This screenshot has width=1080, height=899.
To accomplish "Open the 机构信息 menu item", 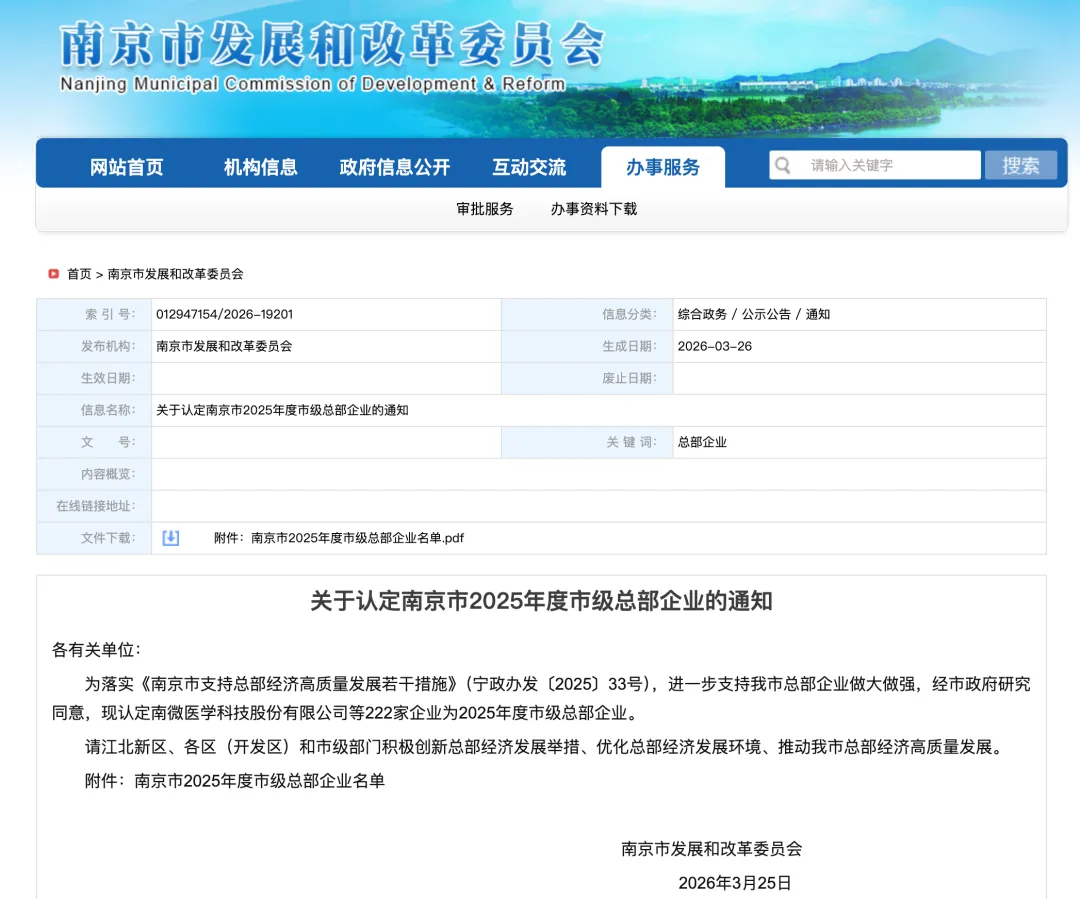I will [260, 167].
